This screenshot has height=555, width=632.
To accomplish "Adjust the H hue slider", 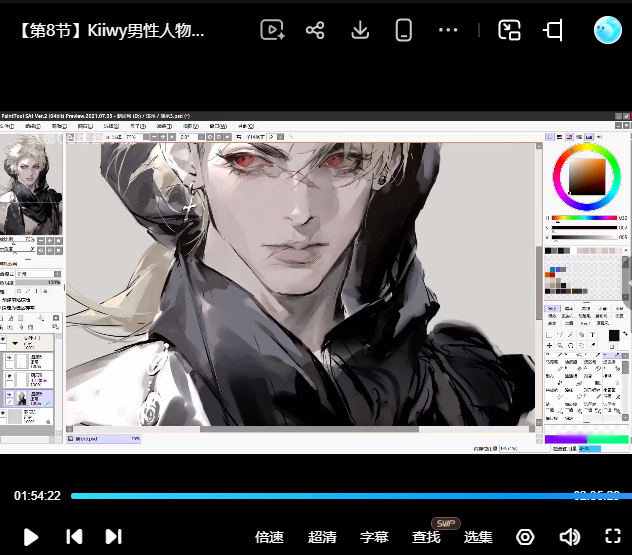I will [584, 218].
